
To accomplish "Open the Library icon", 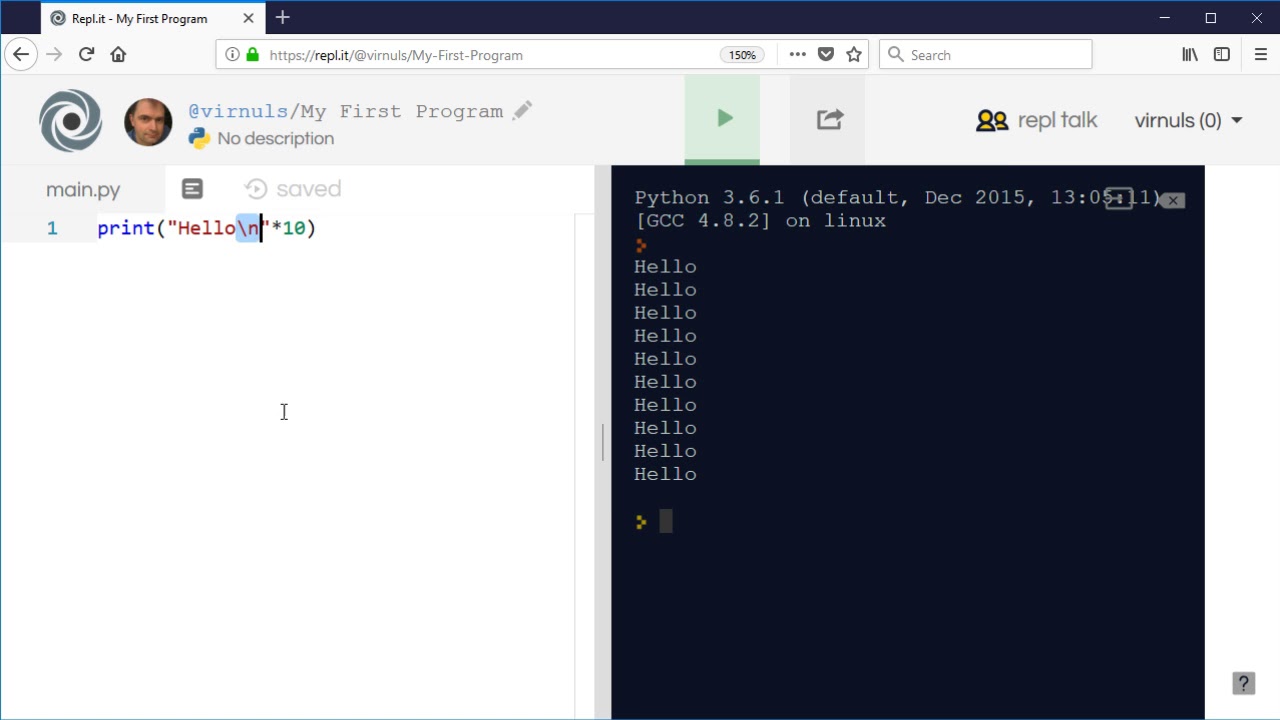I will pyautogui.click(x=1190, y=55).
